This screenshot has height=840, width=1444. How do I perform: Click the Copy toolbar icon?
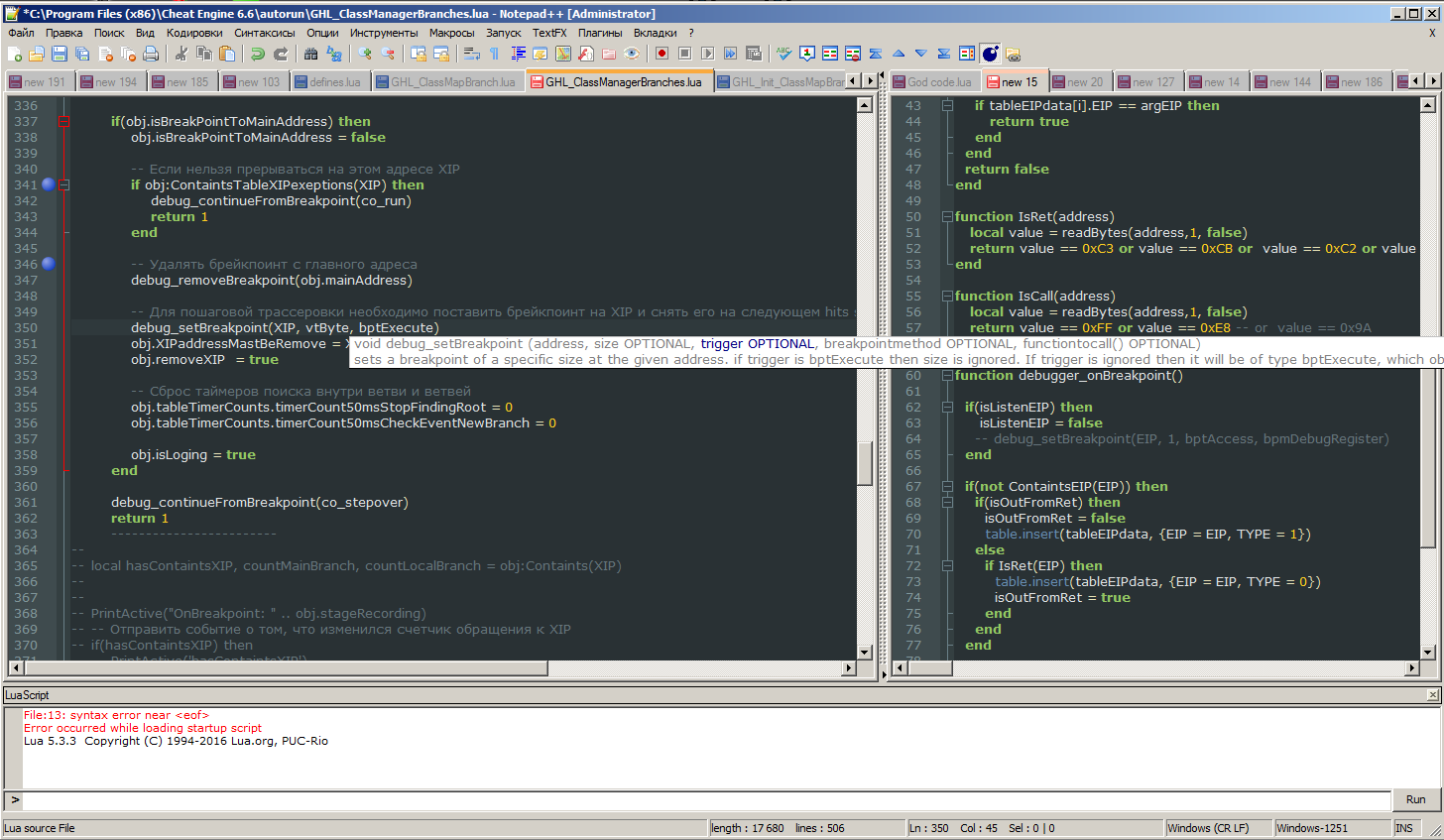204,54
